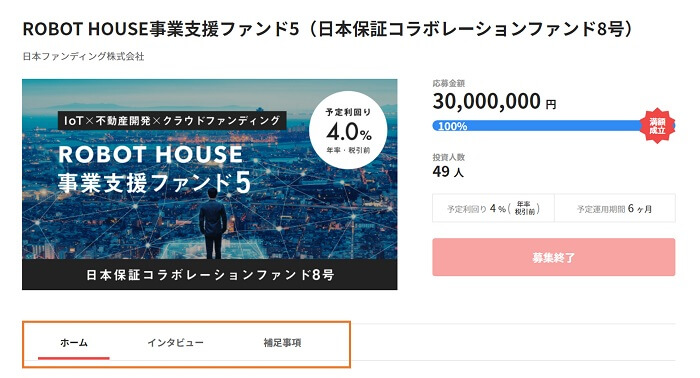Viewport: 700px width, 378px height.
Task: Click the 100% label on progress bar
Action: click(452, 126)
